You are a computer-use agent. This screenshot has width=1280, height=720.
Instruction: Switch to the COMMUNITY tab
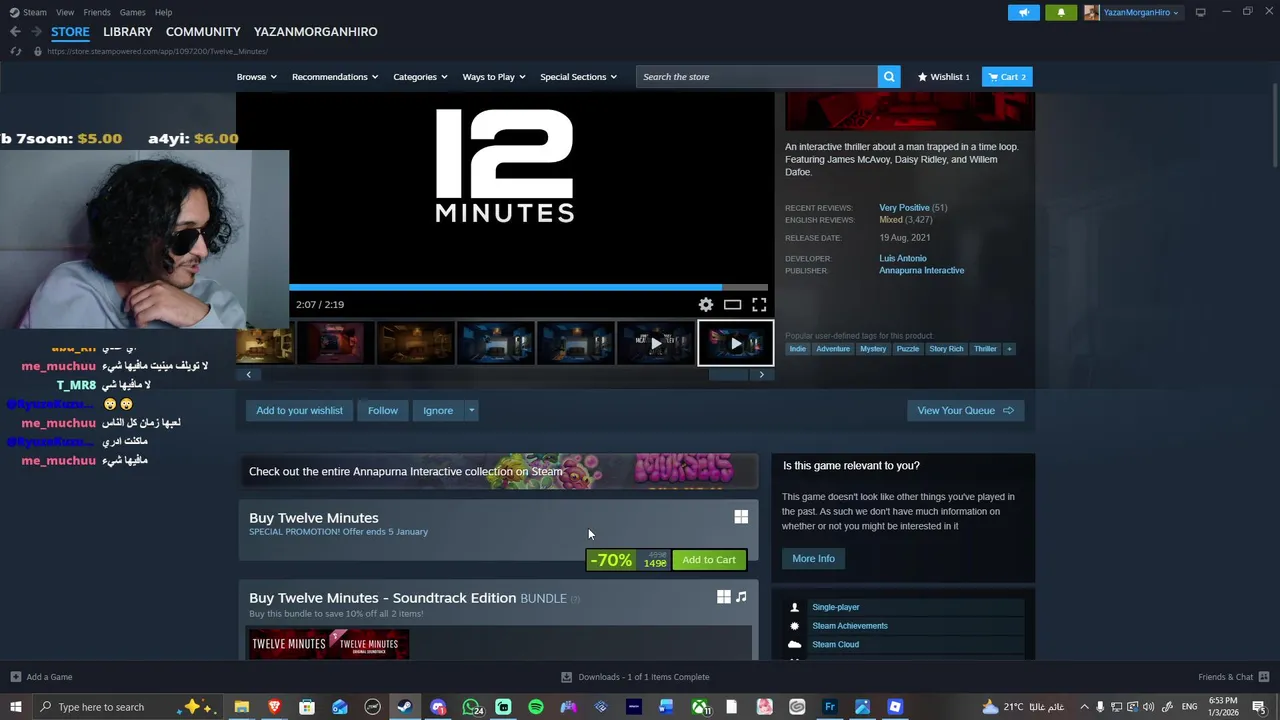(203, 32)
